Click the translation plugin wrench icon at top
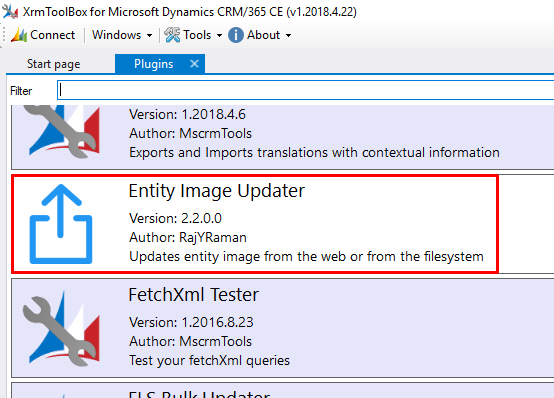554x398 pixels. point(61,131)
